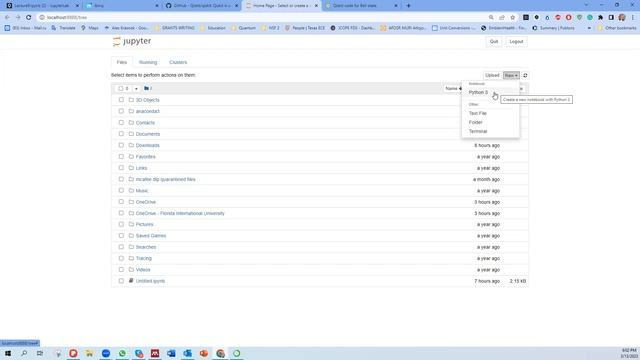Open the Other bookmarks folder
Viewport: 640px width, 360px height.
616,28
